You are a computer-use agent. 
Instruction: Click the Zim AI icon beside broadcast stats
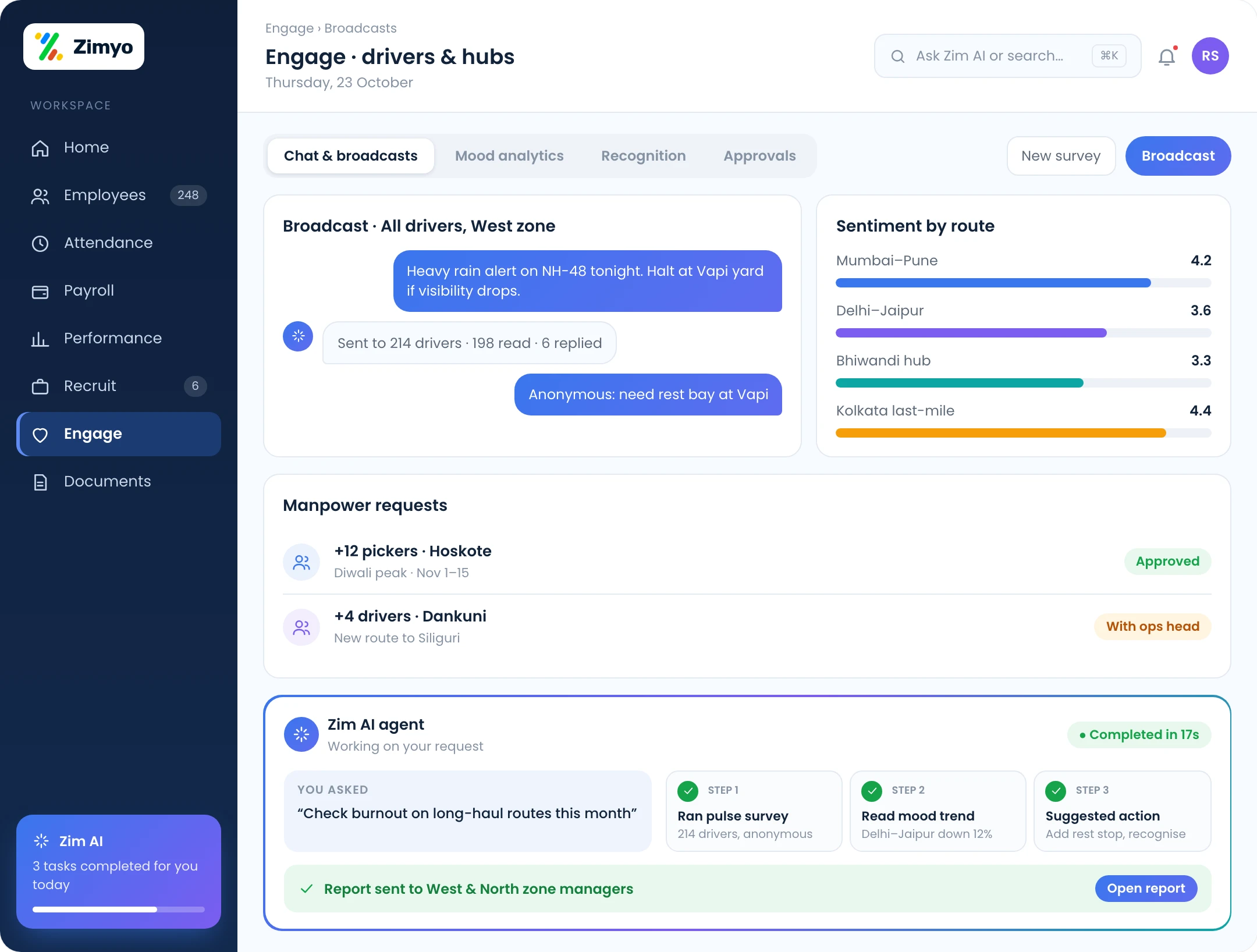pyautogui.click(x=298, y=336)
